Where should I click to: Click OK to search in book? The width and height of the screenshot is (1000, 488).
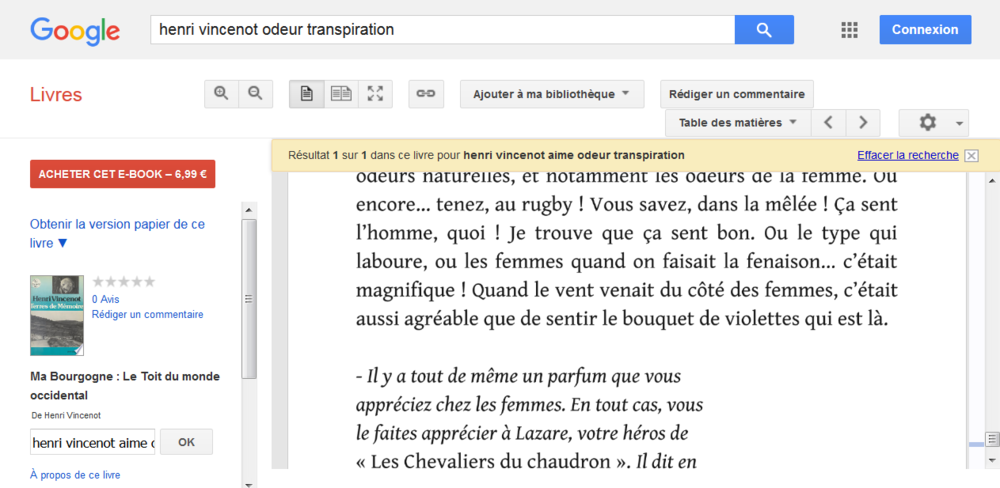(186, 442)
